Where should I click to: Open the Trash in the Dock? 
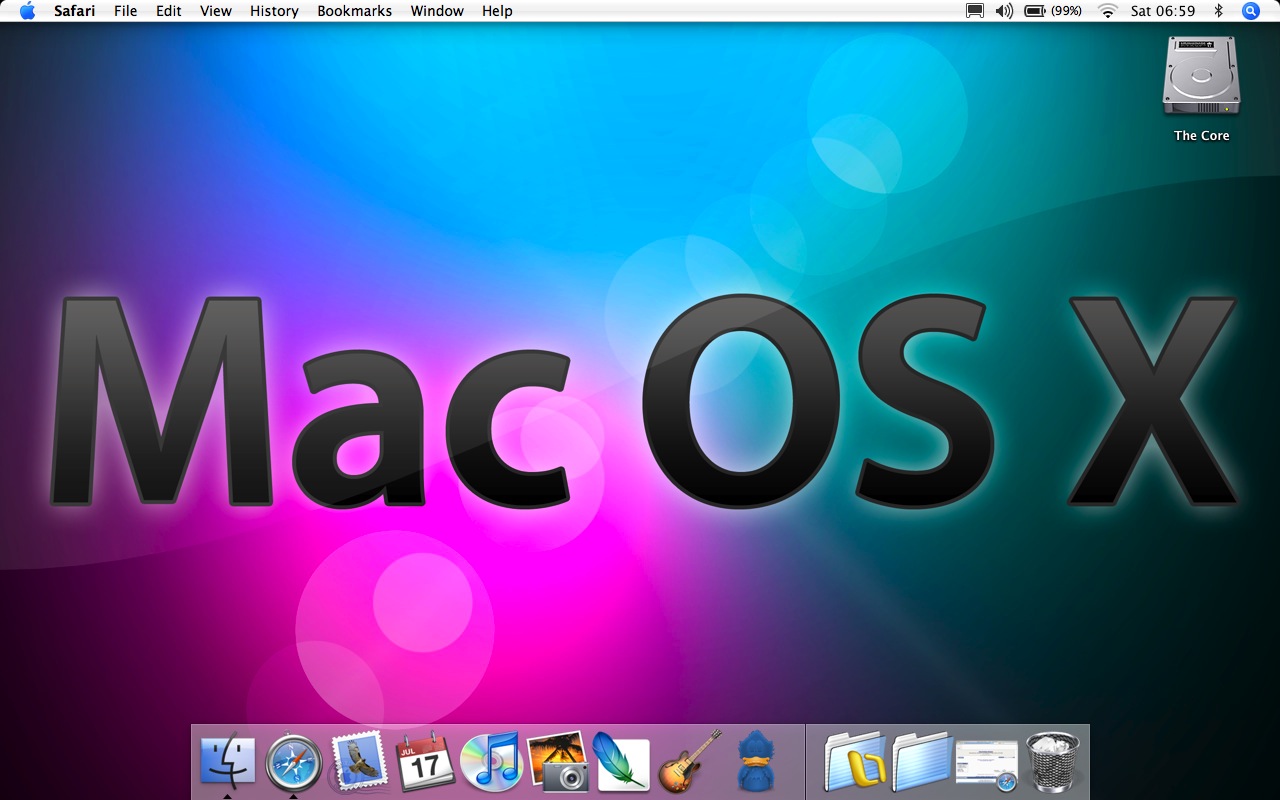[x=1053, y=762]
